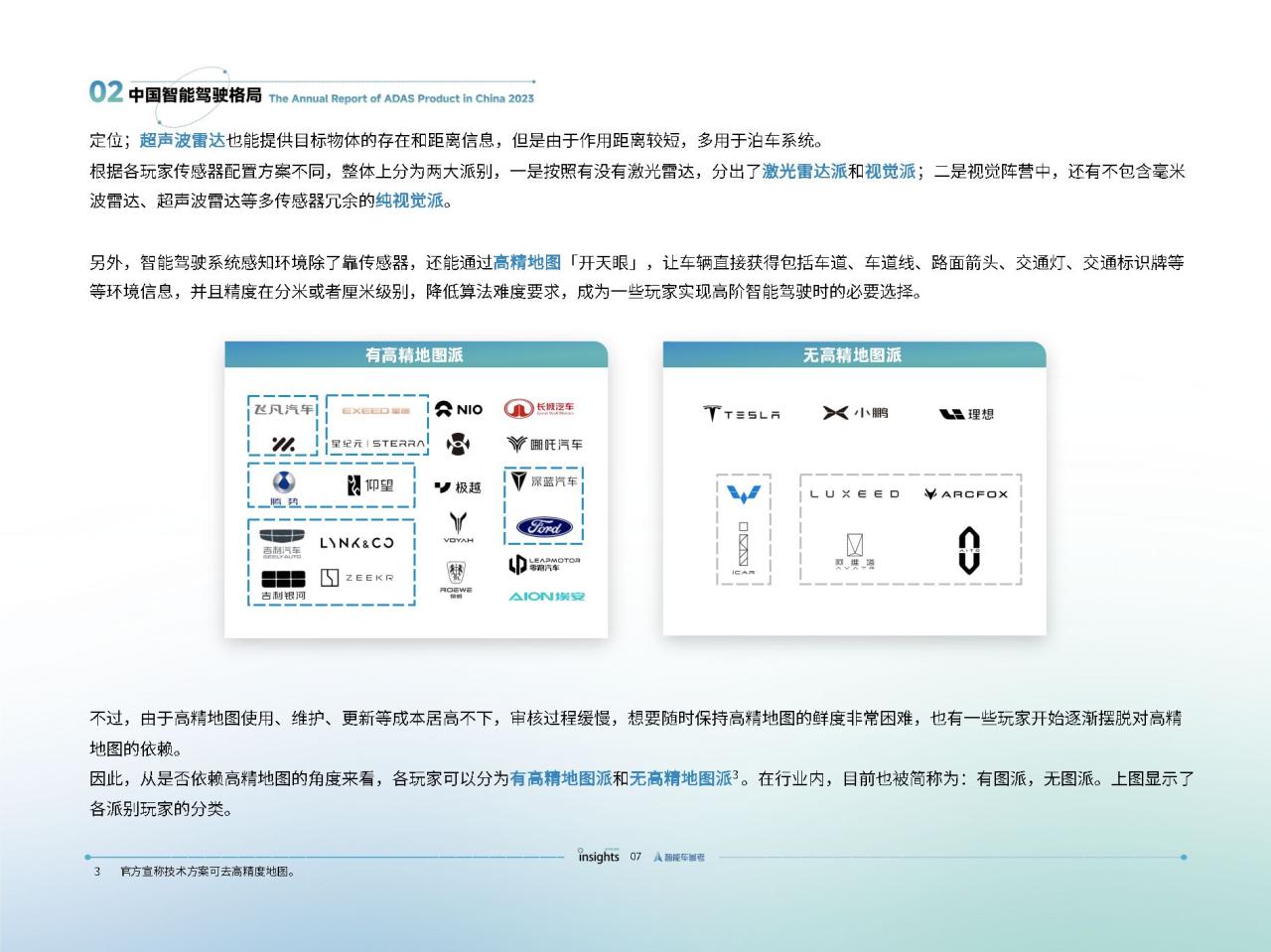Click highlighted 有高精地图派 in the bottom paragraph

point(560,778)
